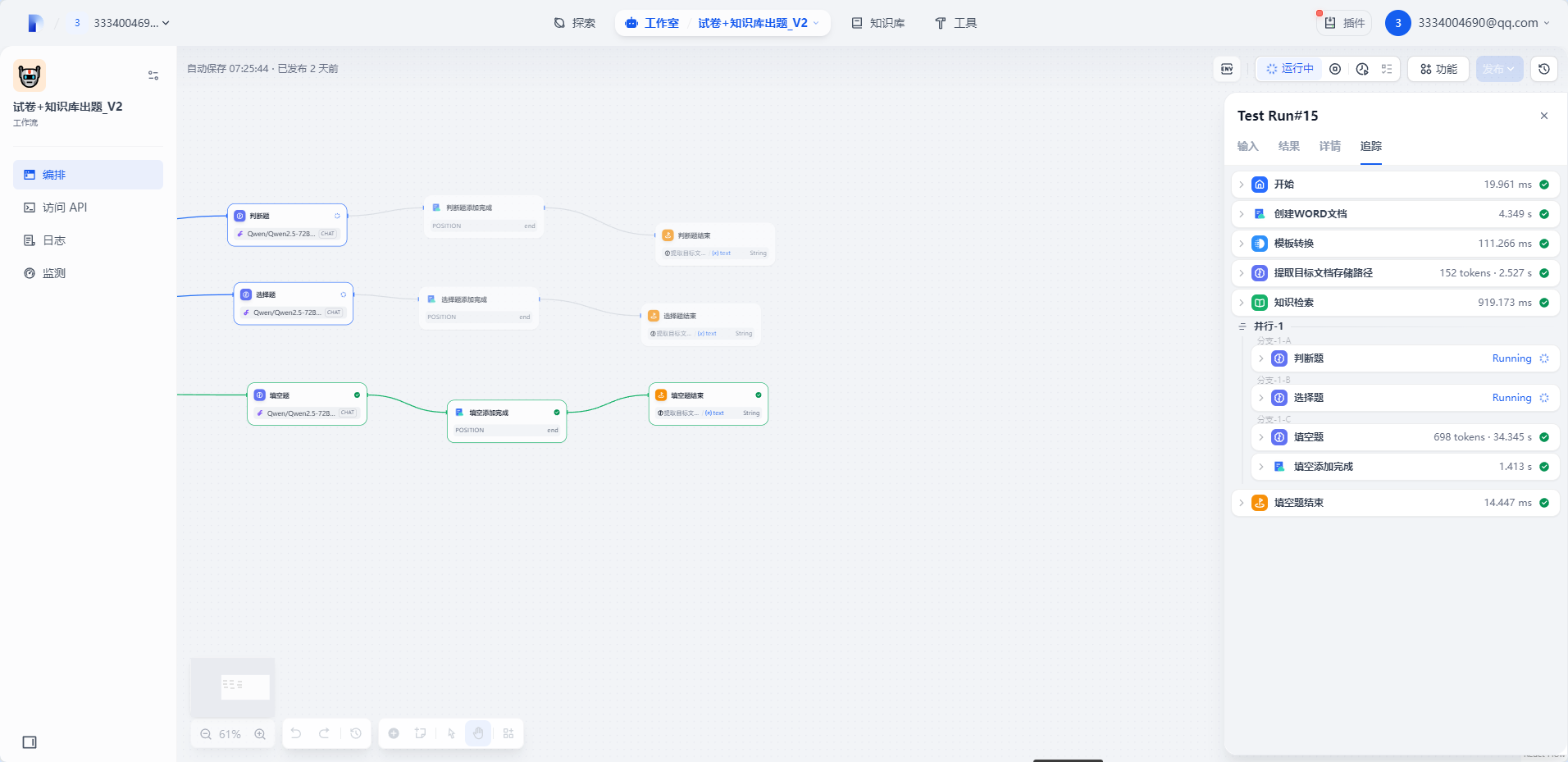1568x762 pixels.
Task: Toggle the left sidebar collapse icon
Action: point(30,742)
